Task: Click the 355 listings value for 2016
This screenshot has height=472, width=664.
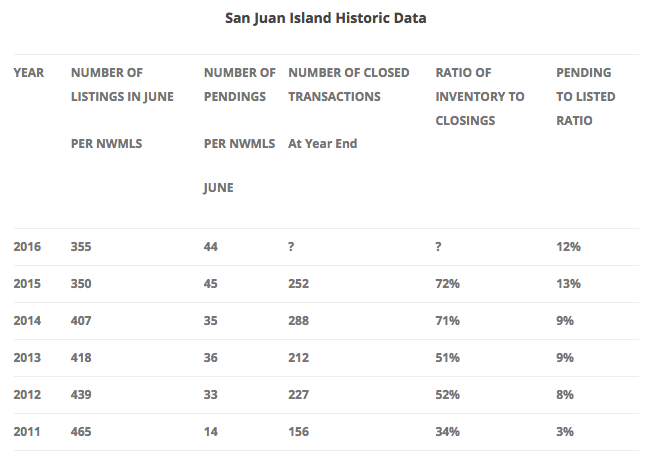Action: coord(81,247)
